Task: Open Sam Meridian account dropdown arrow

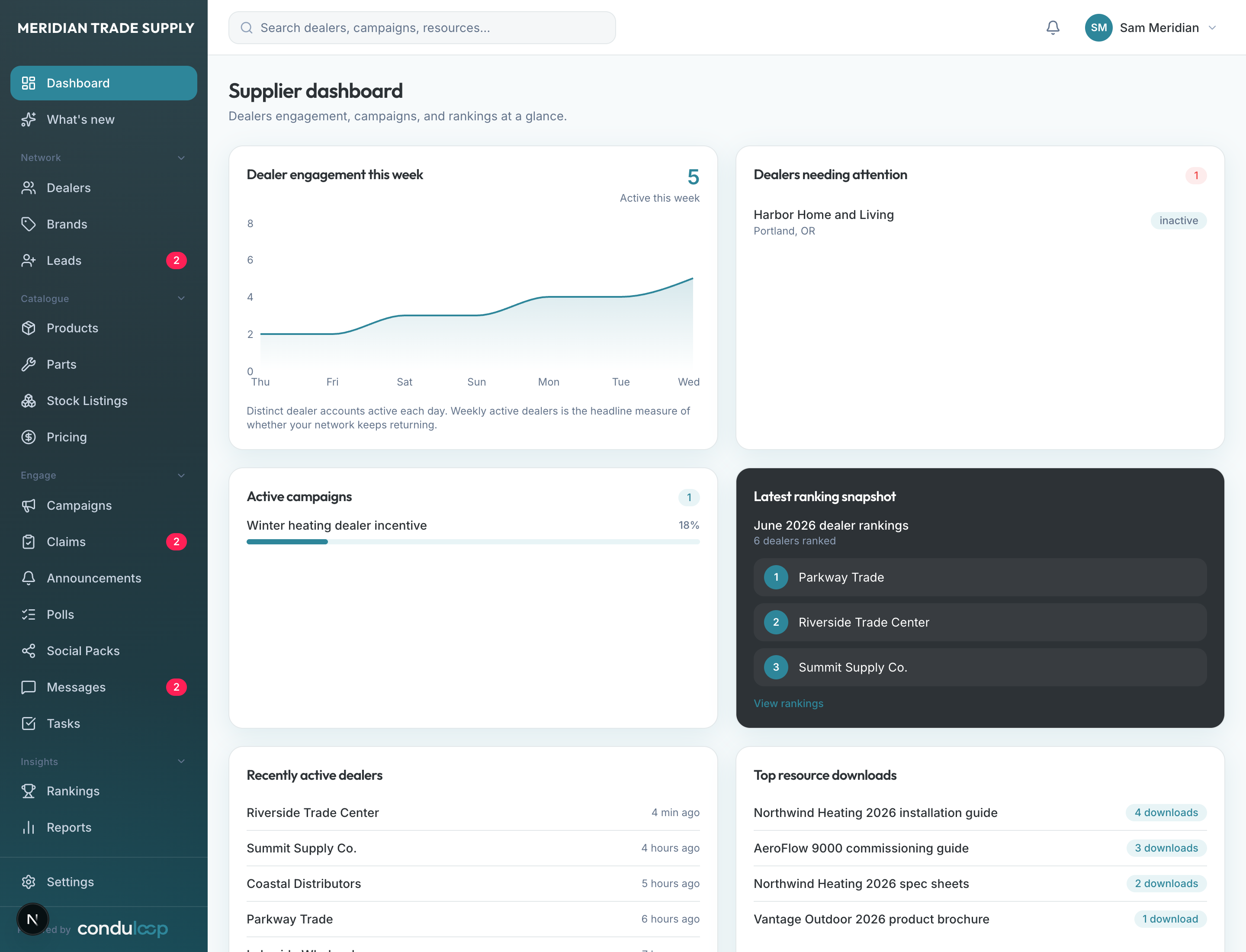Action: [x=1213, y=28]
